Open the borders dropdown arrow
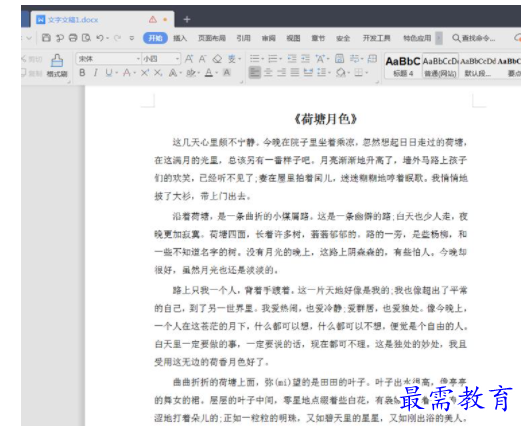The image size is (521, 430). 367,73
